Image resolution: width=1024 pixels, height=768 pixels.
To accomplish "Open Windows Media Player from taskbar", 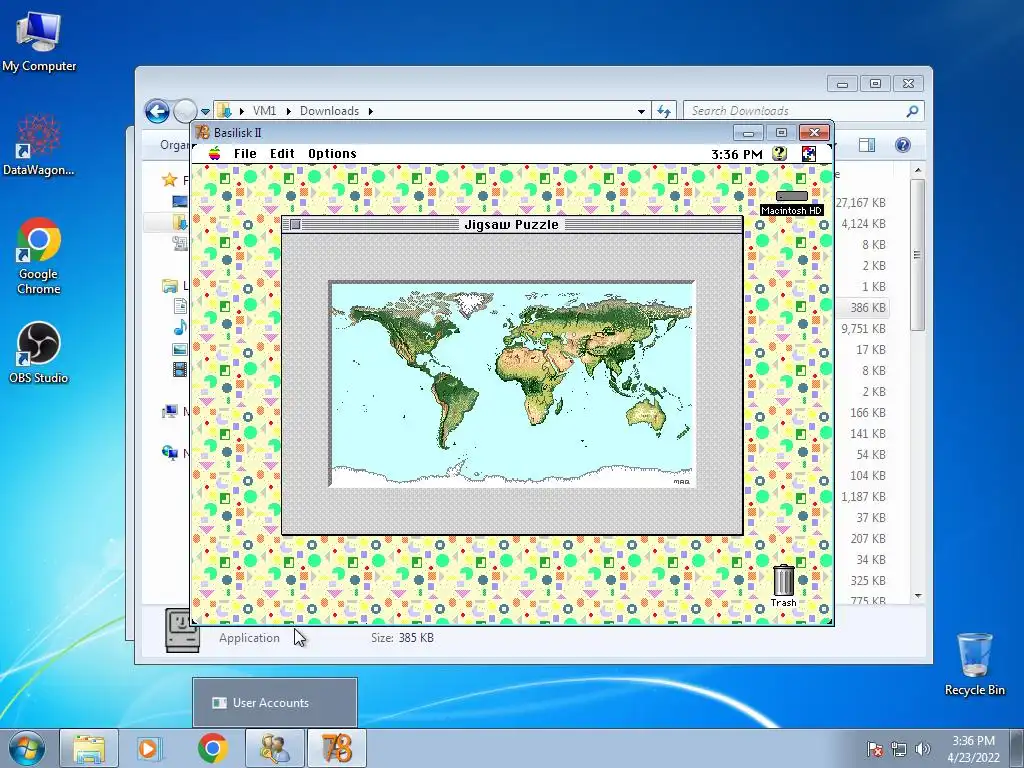I will [149, 748].
